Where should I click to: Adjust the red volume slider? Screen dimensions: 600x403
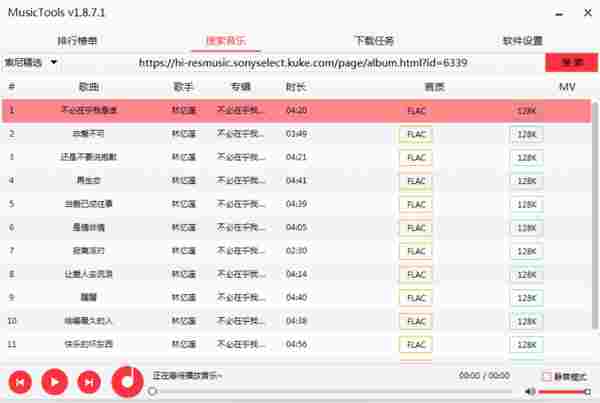(x=564, y=392)
